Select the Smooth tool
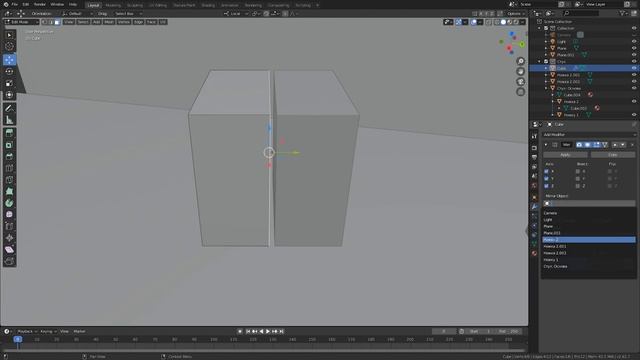This screenshot has height=360, width=640. [9, 215]
